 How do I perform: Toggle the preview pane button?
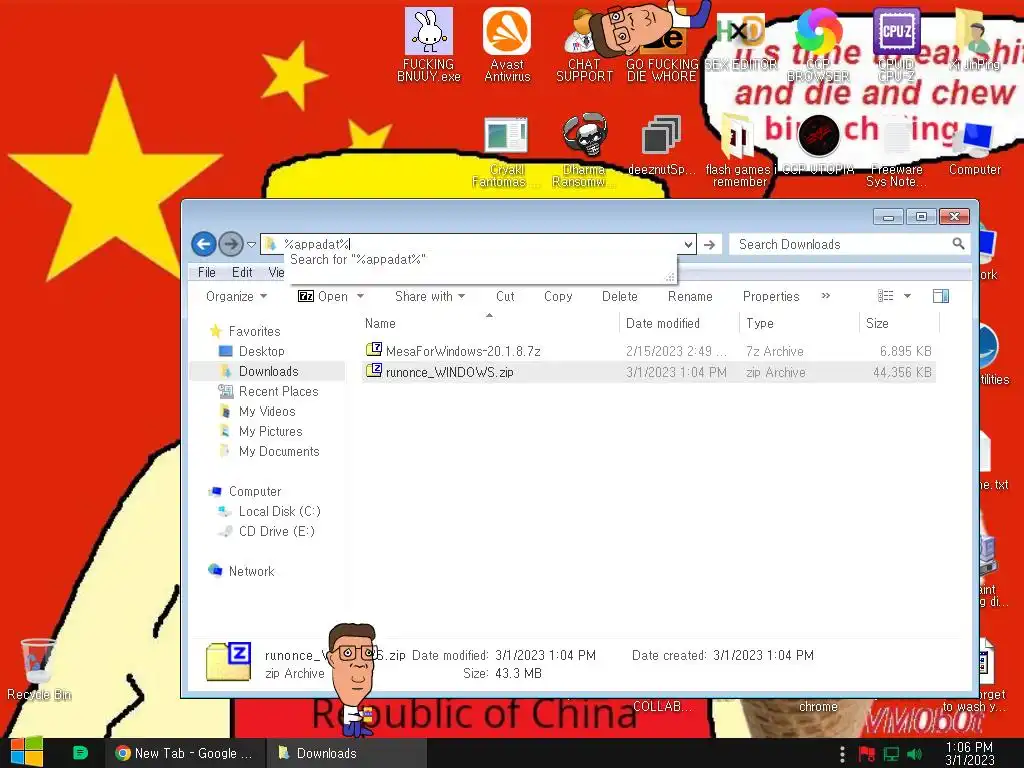[941, 296]
